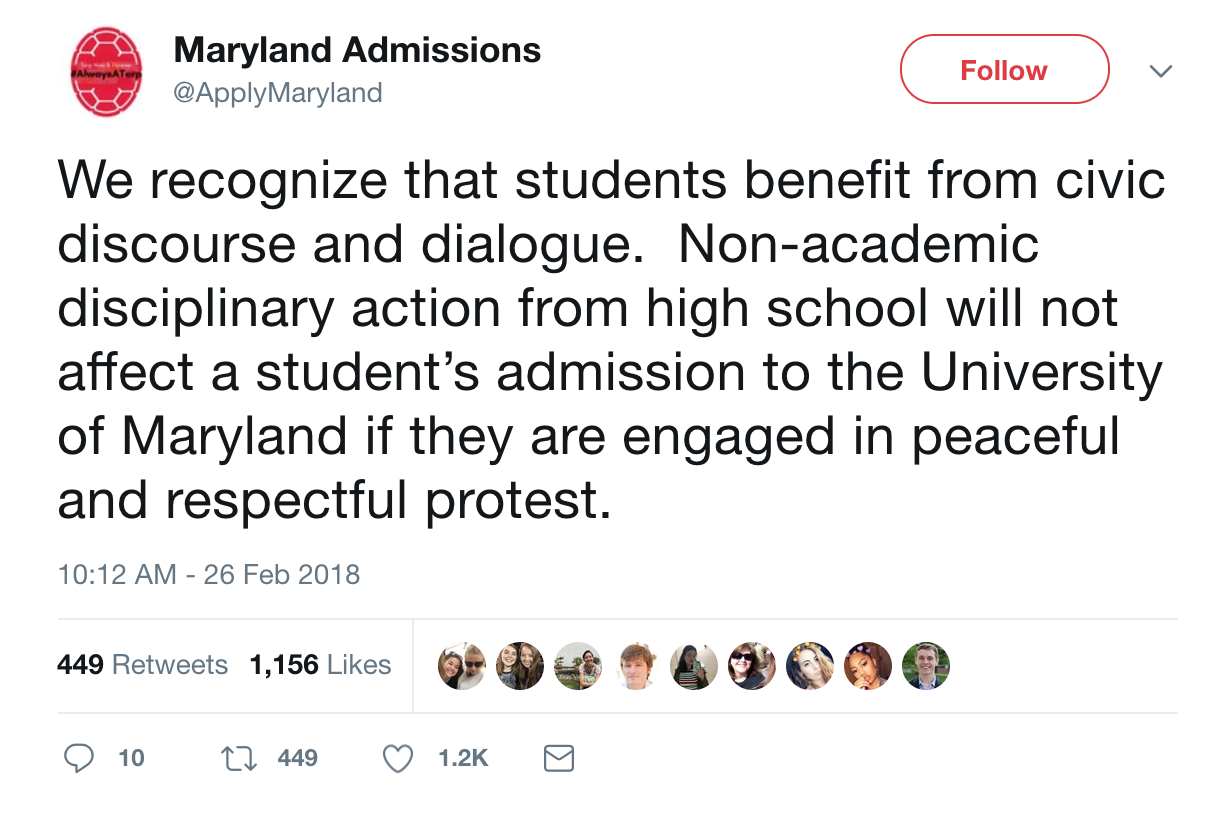Open the tweet options chevron dropdown
This screenshot has height=826, width=1232.
(1160, 72)
